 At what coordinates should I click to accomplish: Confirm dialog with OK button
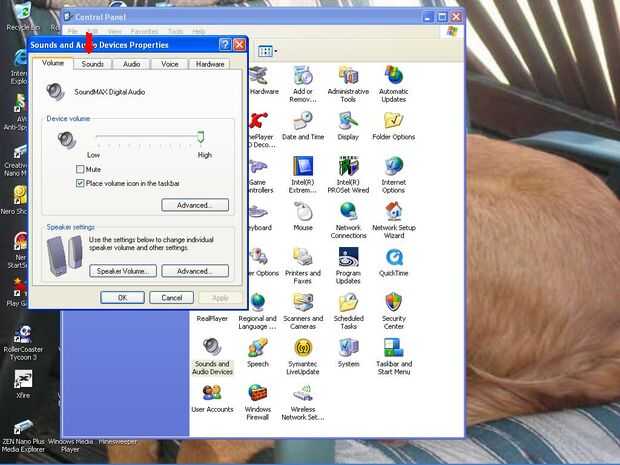[122, 298]
